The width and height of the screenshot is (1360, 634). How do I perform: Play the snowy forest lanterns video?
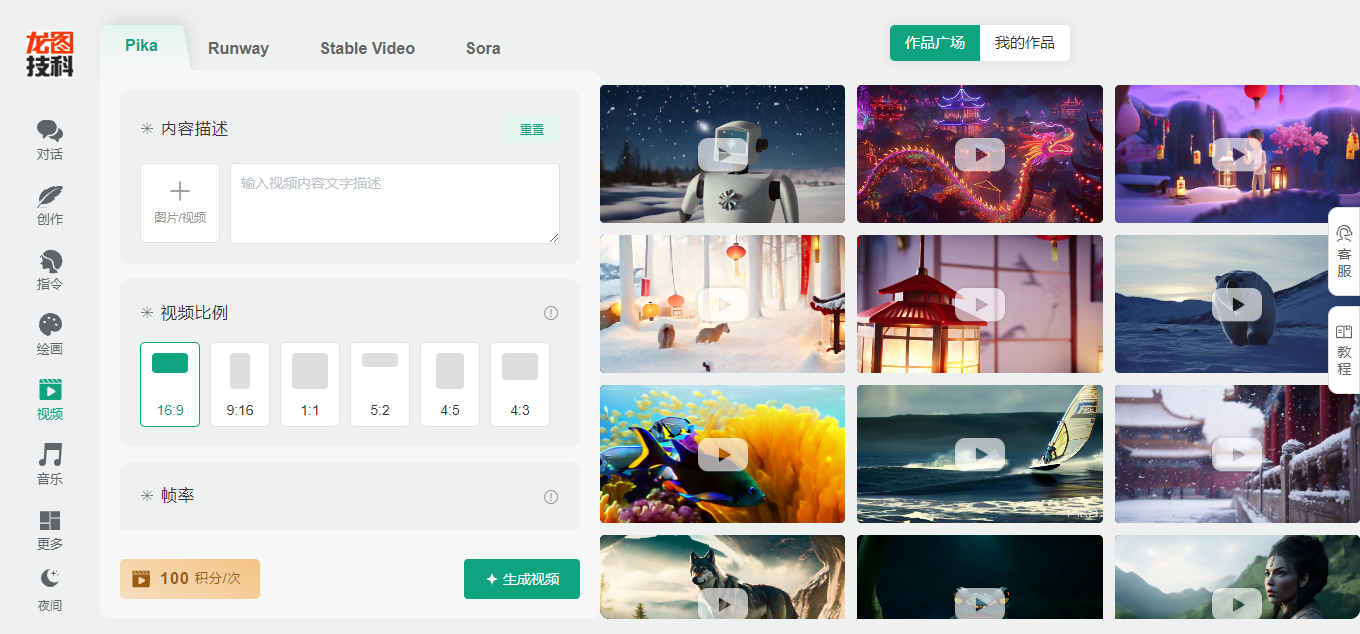(x=722, y=304)
